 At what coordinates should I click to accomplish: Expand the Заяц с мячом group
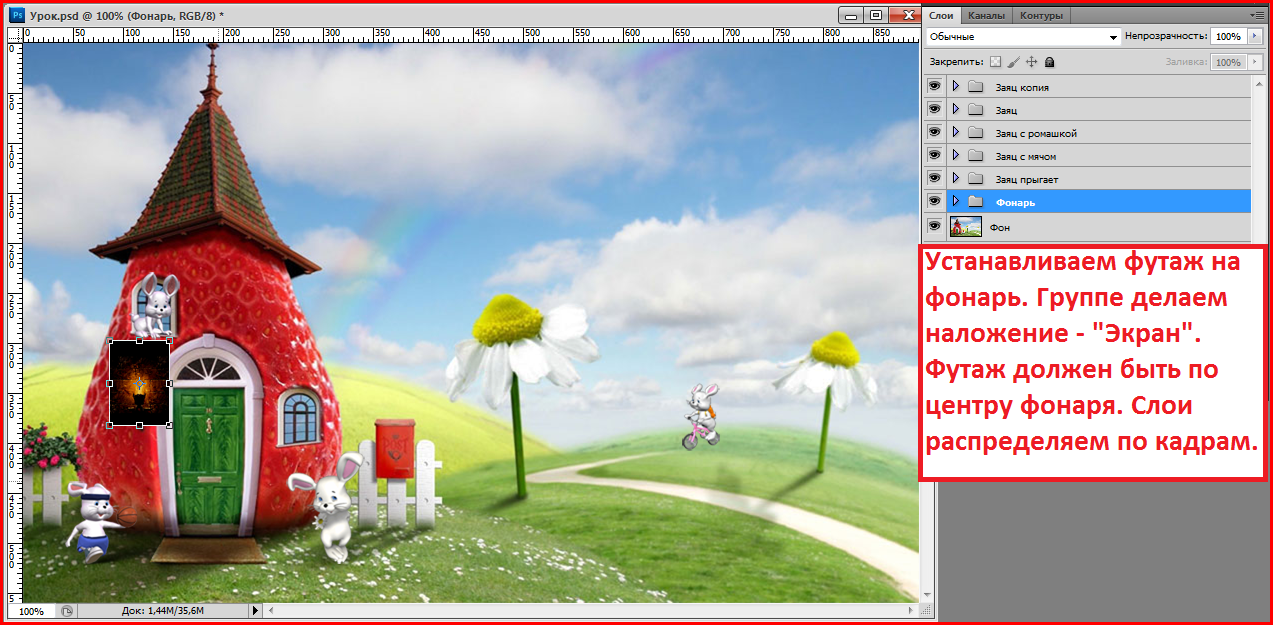pos(955,156)
